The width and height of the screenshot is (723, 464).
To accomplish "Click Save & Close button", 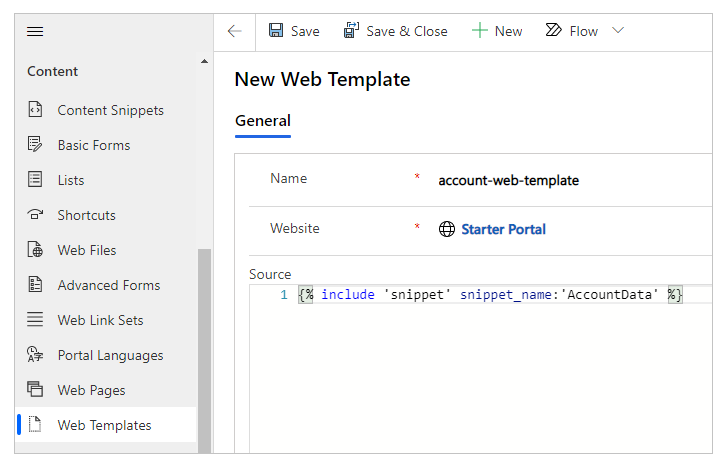I will pyautogui.click(x=395, y=31).
